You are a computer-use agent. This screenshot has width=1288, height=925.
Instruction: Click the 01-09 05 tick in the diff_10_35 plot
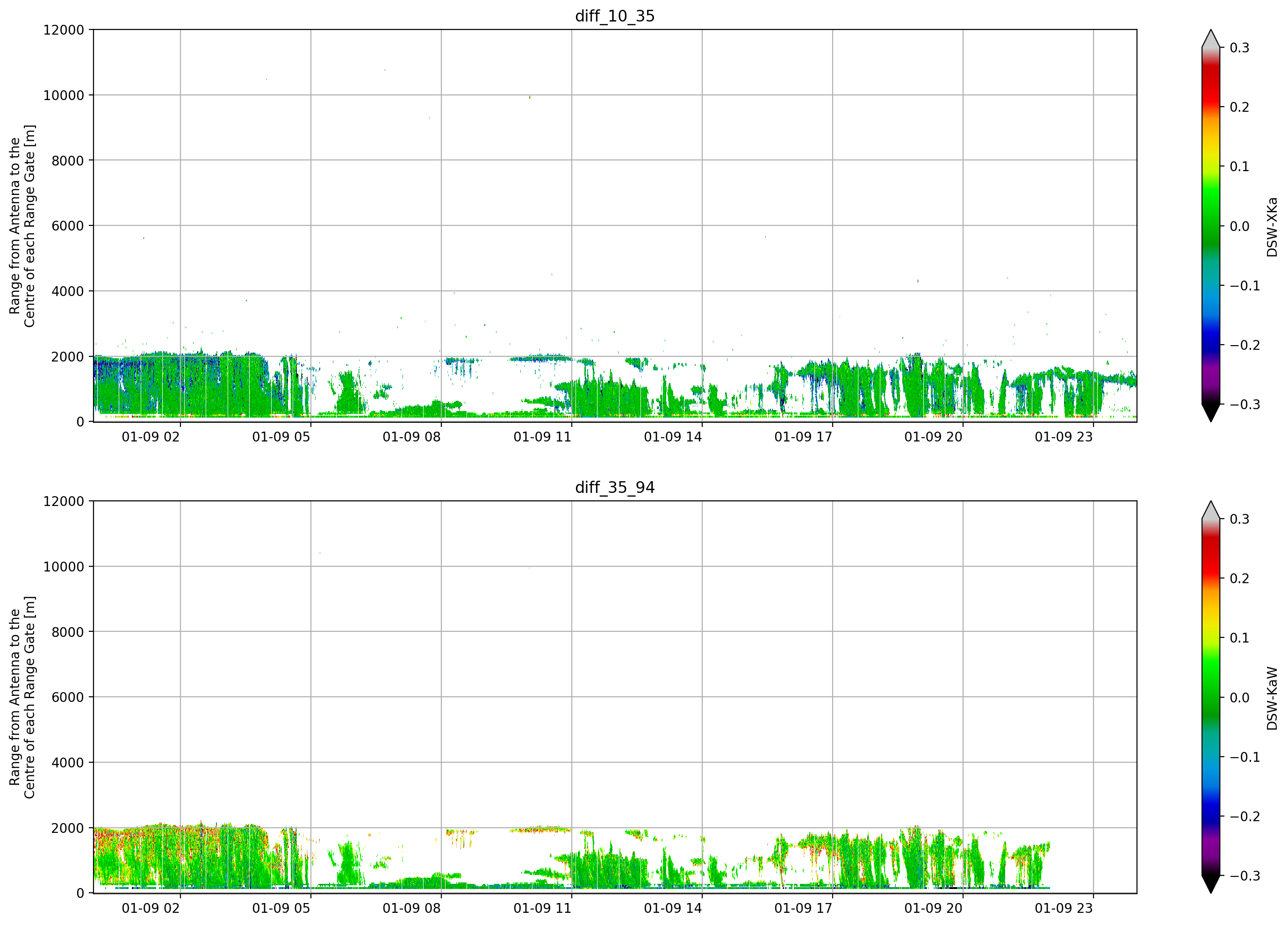pyautogui.click(x=281, y=437)
